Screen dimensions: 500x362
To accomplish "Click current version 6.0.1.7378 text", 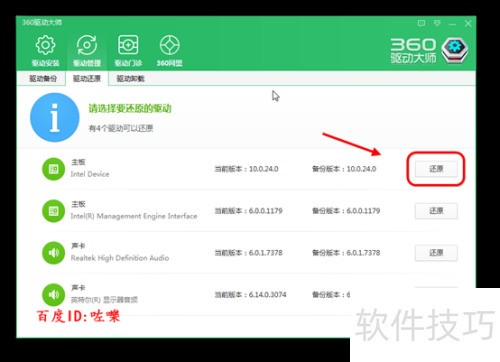I will coord(248,253).
